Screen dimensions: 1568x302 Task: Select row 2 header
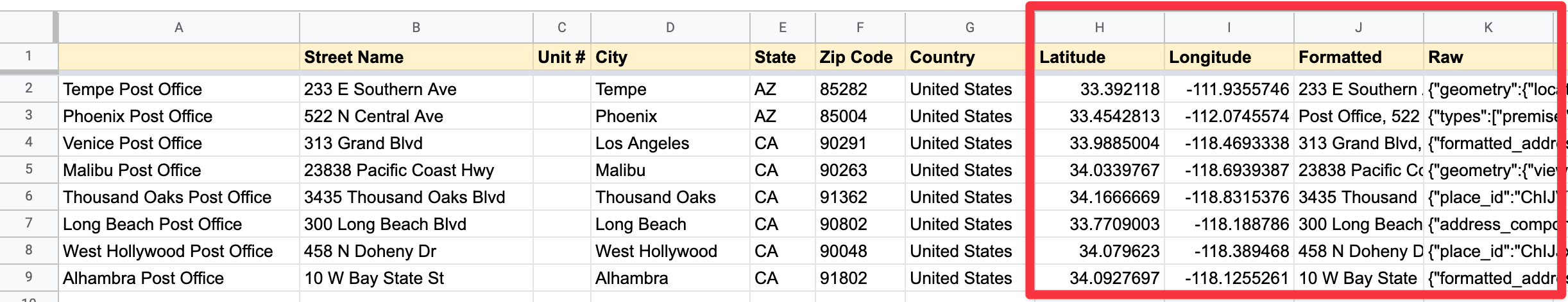[x=29, y=88]
